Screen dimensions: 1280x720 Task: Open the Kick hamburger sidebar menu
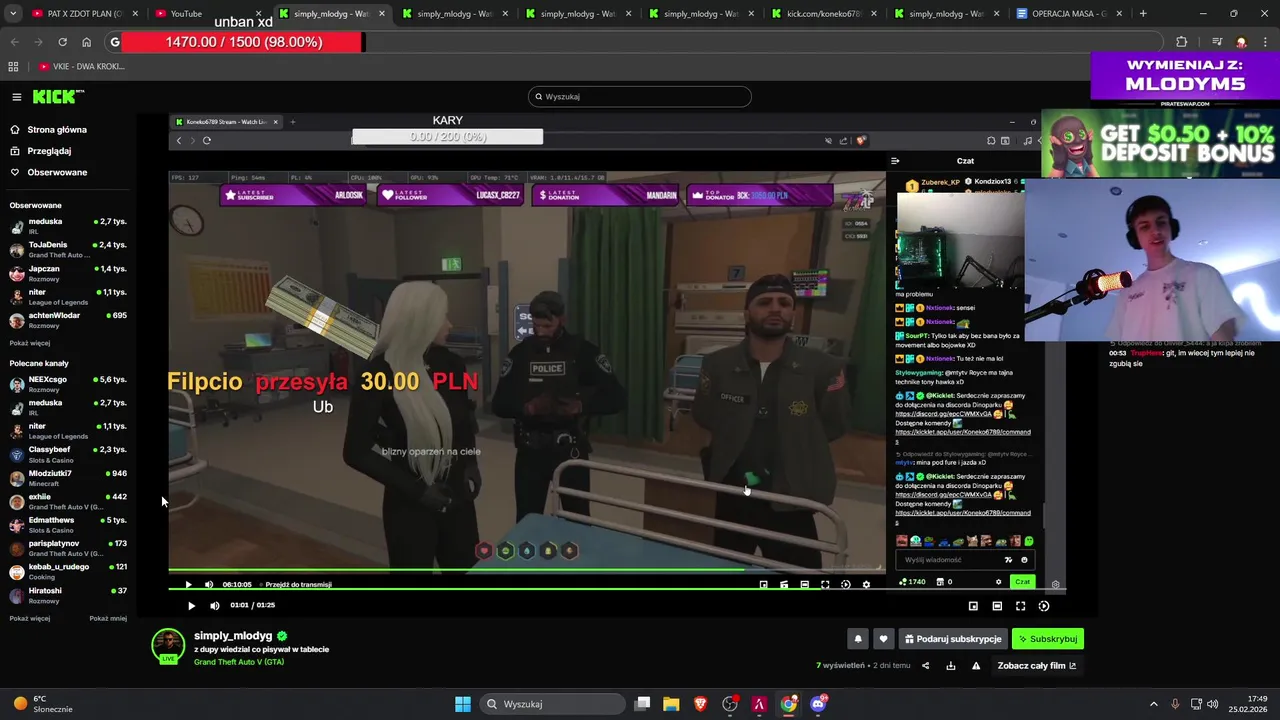click(x=17, y=97)
